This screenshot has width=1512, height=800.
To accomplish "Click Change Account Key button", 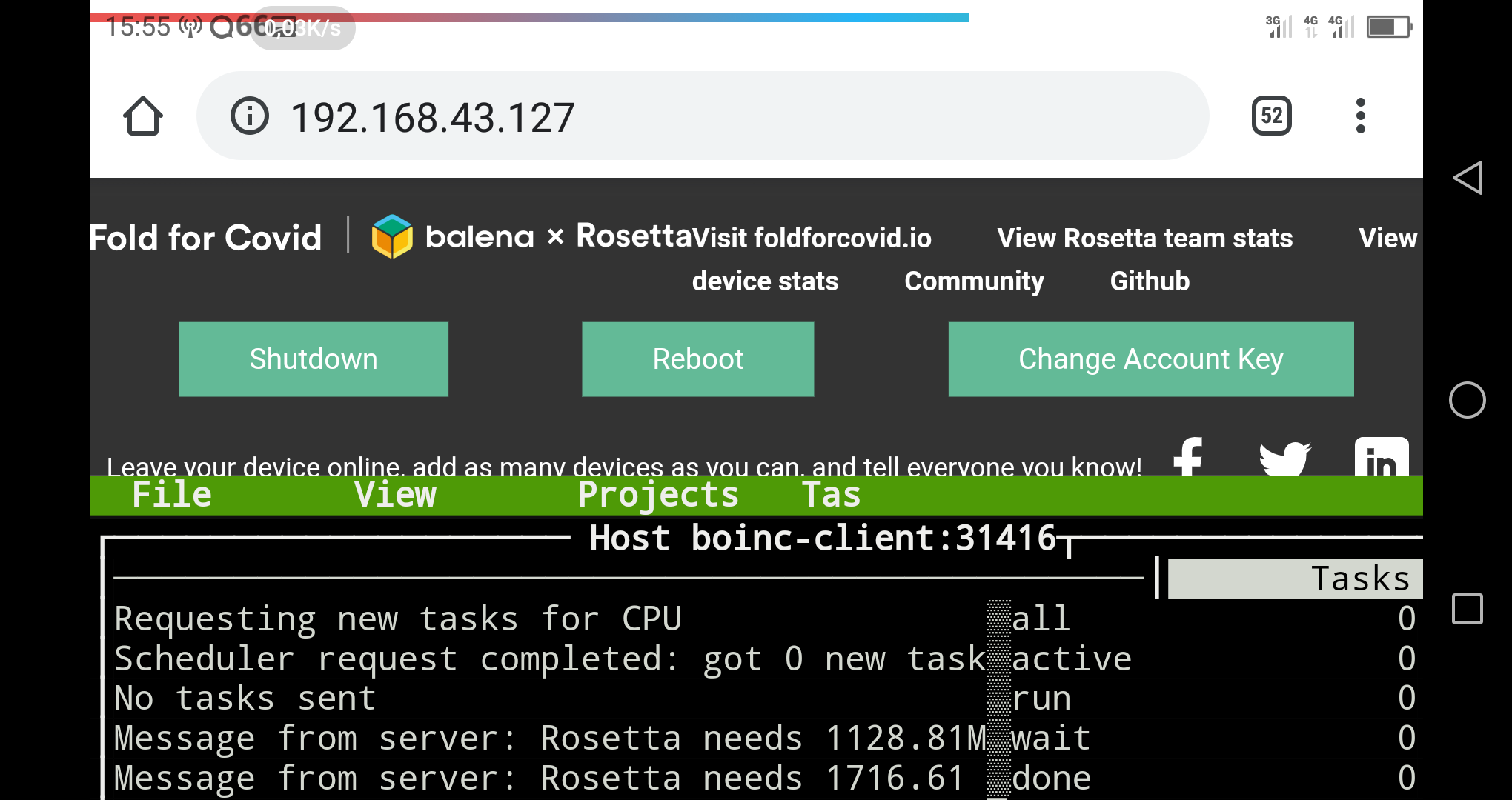I will point(1150,359).
